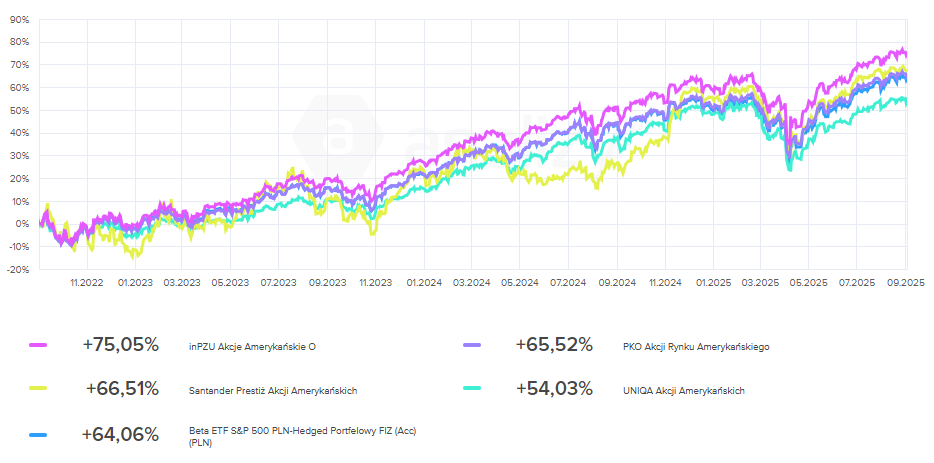The image size is (934, 463).
Task: Click the +65,52% return value
Action: click(553, 345)
